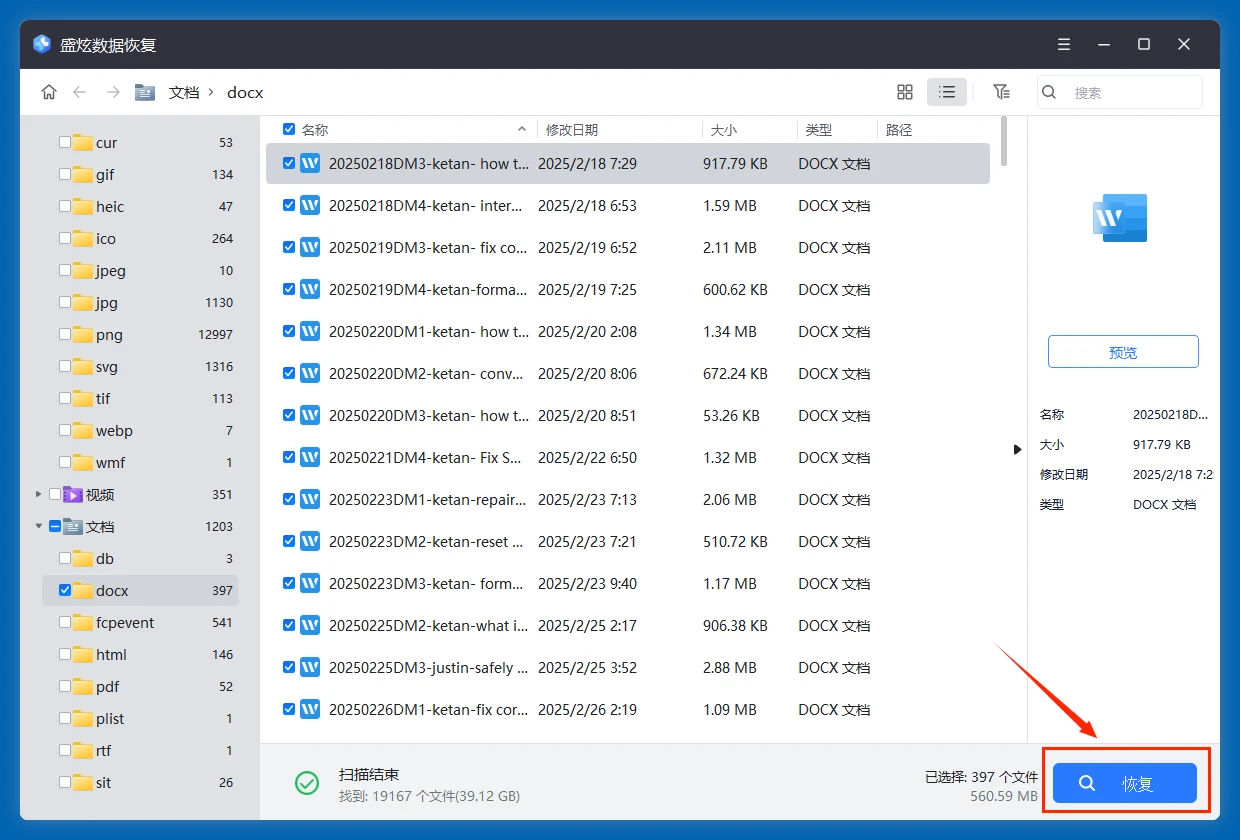
Task: Check the gif folder checkbox
Action: [65, 174]
